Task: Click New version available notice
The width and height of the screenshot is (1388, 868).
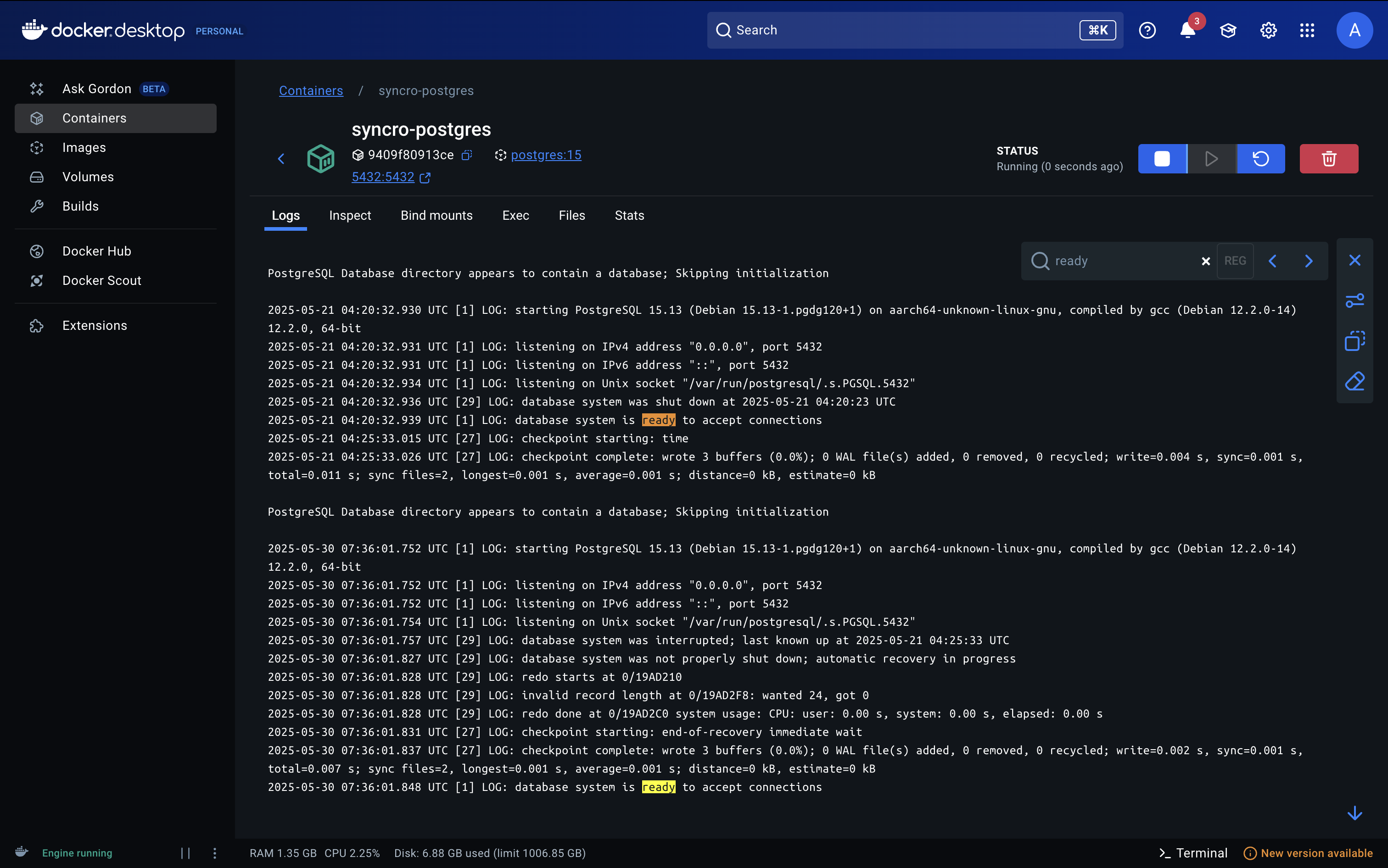Action: point(1308,853)
